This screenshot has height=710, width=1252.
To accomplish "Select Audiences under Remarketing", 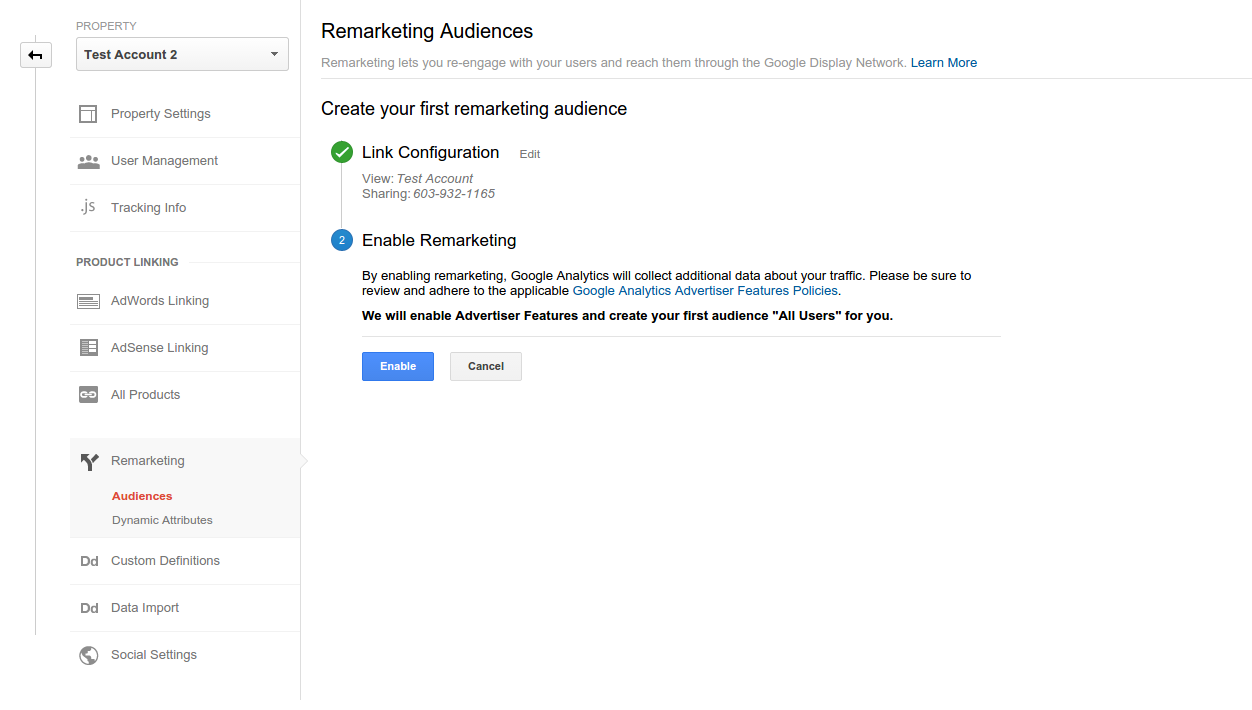I will (x=142, y=496).
